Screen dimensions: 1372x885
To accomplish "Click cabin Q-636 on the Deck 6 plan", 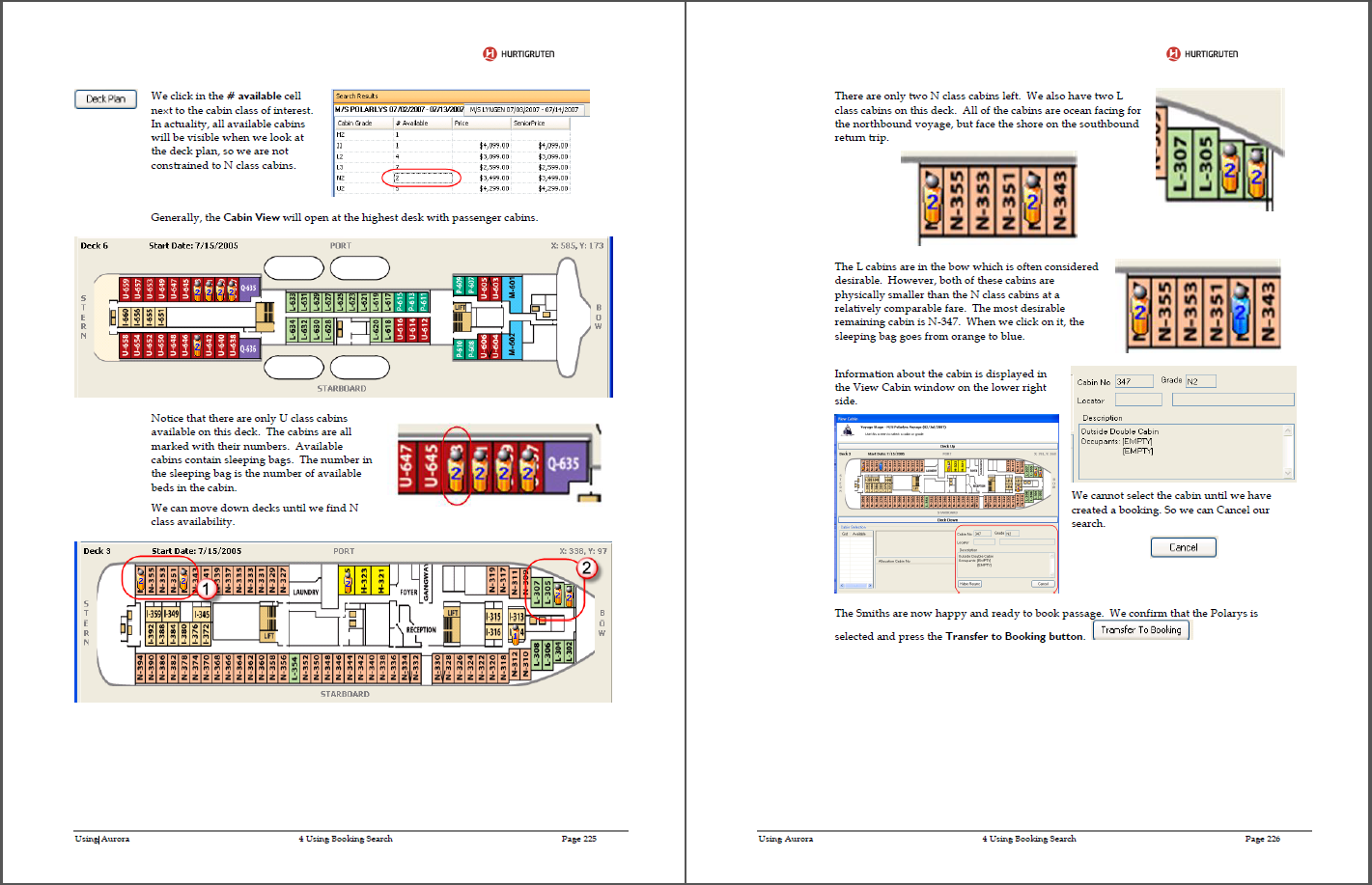I will 250,348.
